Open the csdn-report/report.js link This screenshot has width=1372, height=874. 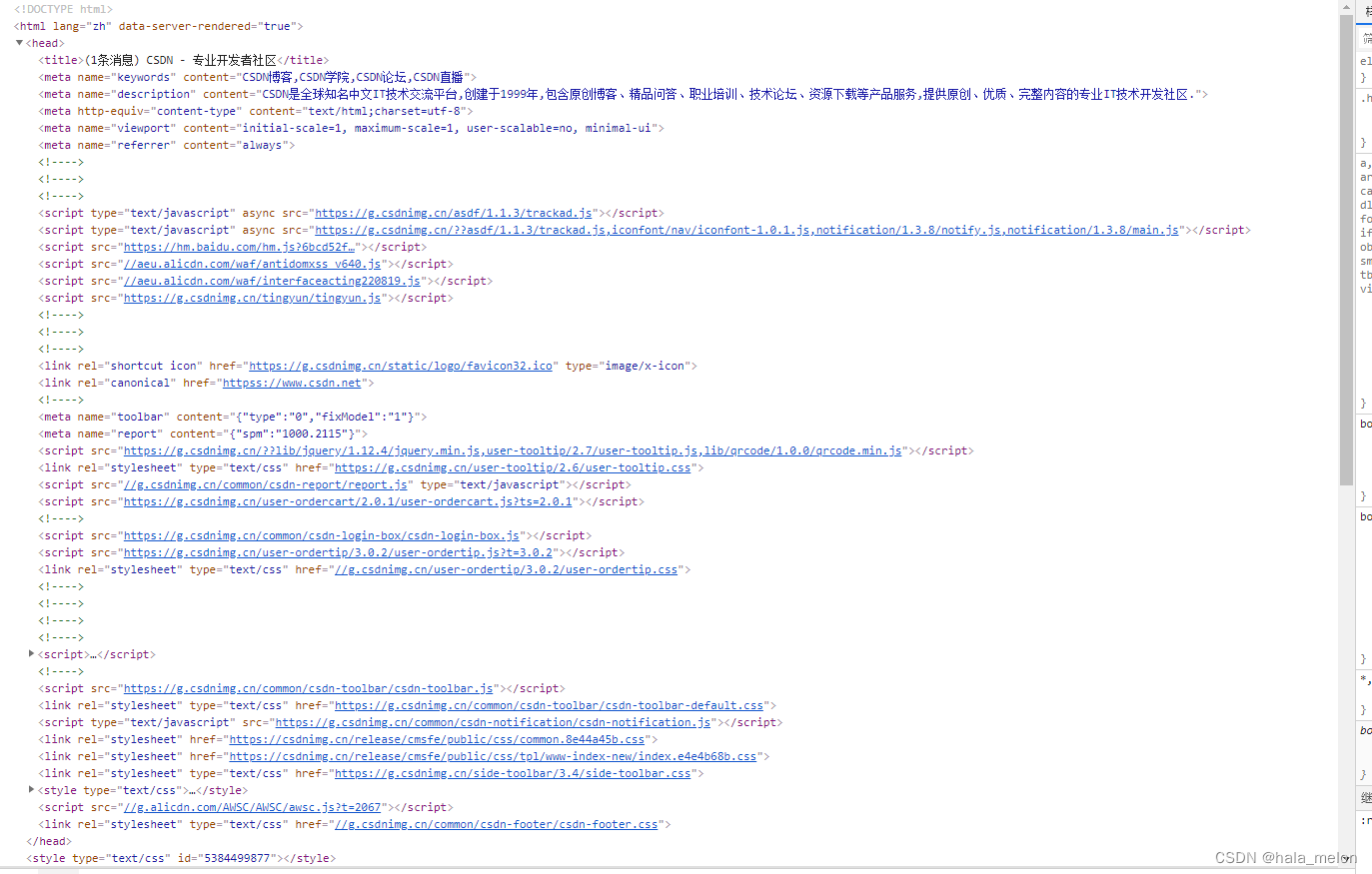point(266,484)
